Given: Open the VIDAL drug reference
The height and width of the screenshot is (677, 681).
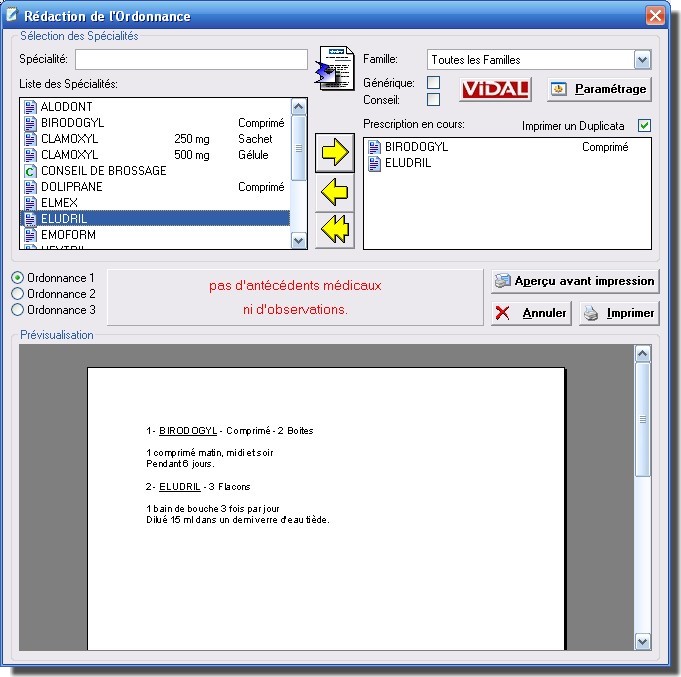Looking at the screenshot, I should 495,89.
